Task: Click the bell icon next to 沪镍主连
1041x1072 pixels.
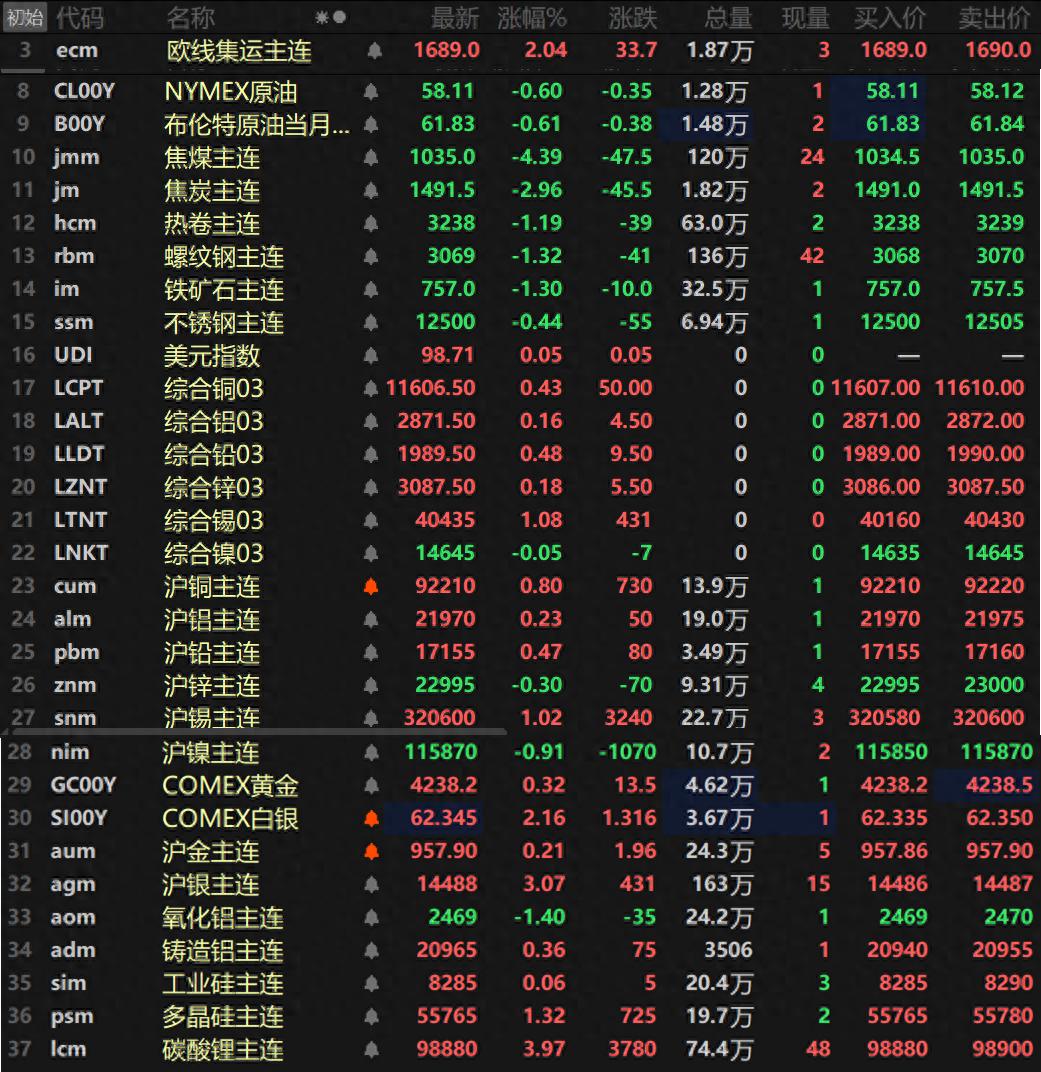Action: (x=371, y=752)
